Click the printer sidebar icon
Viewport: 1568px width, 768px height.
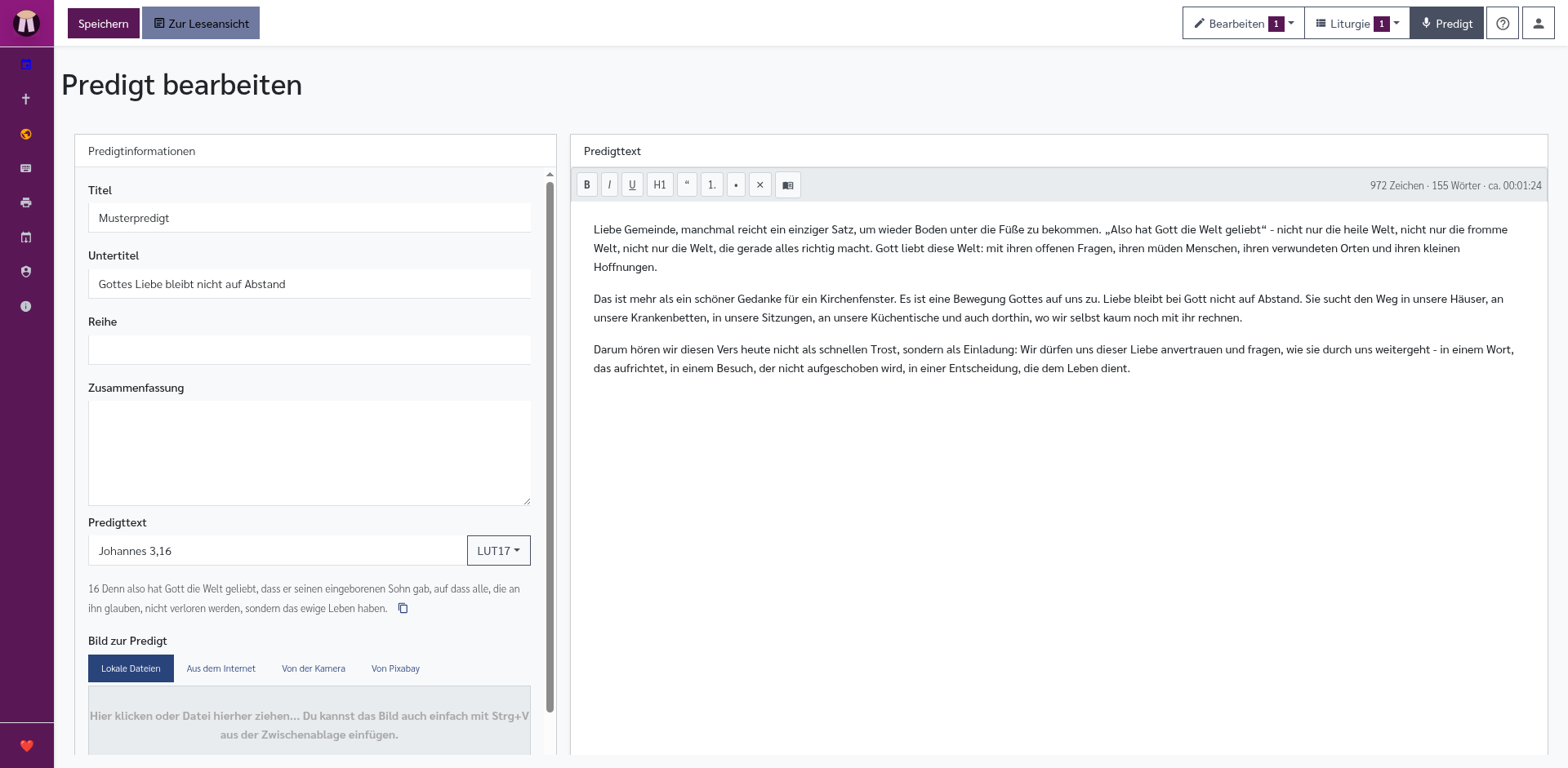26,202
